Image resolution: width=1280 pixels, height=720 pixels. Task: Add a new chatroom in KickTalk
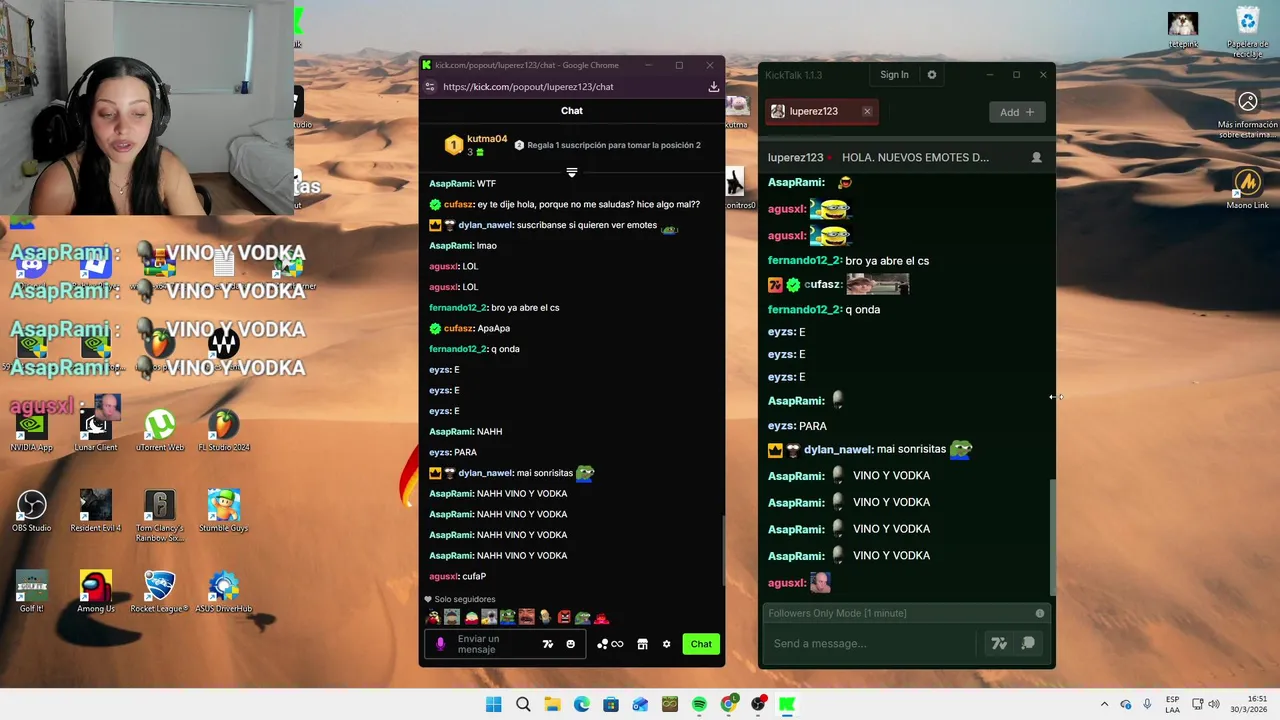(1017, 112)
